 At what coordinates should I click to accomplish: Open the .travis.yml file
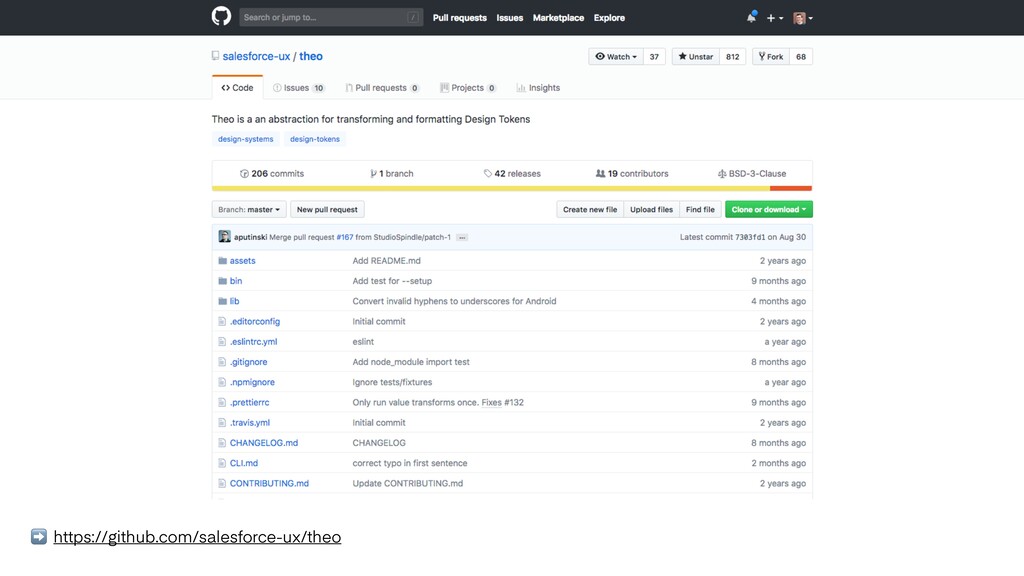(x=249, y=423)
